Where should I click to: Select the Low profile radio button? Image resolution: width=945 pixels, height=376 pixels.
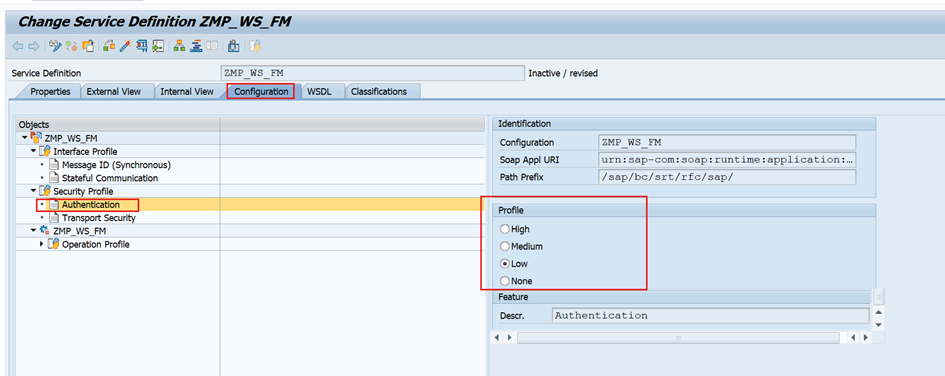click(504, 264)
